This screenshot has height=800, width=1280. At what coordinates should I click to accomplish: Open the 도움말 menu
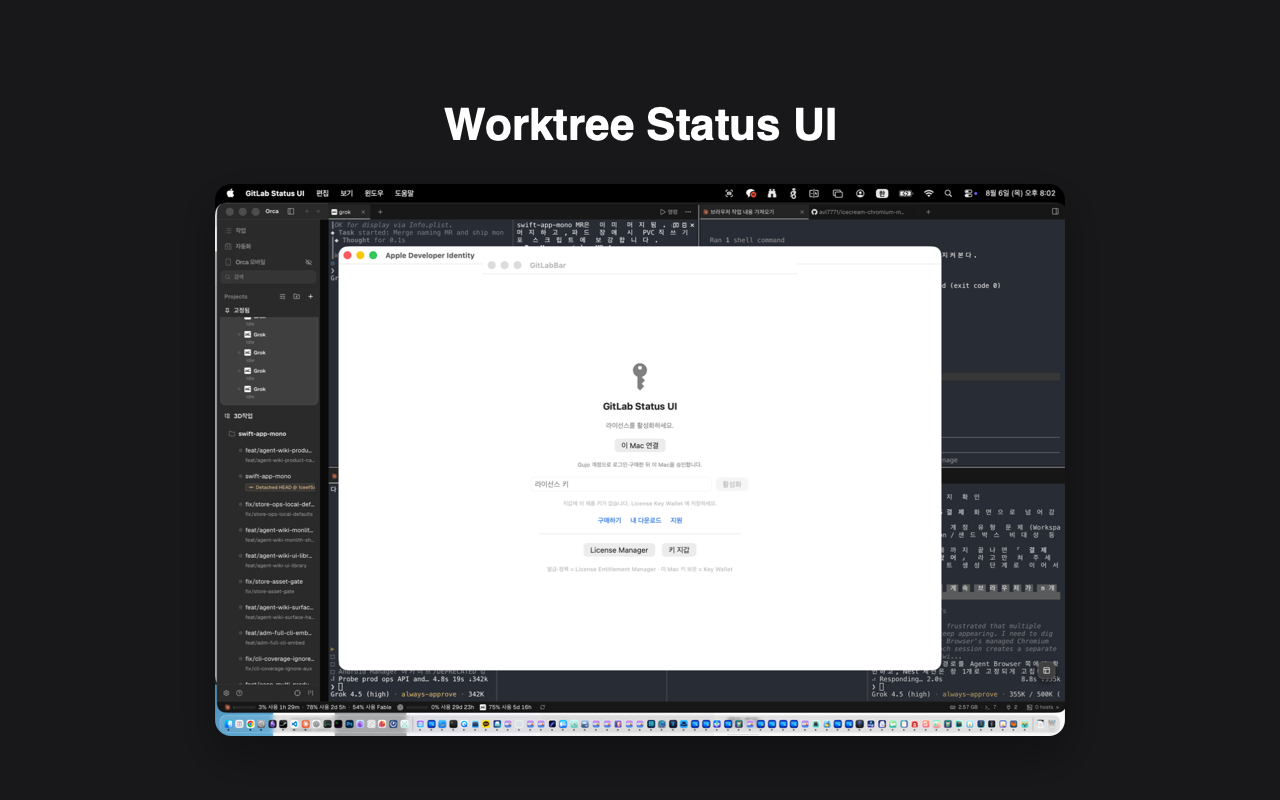(x=404, y=193)
